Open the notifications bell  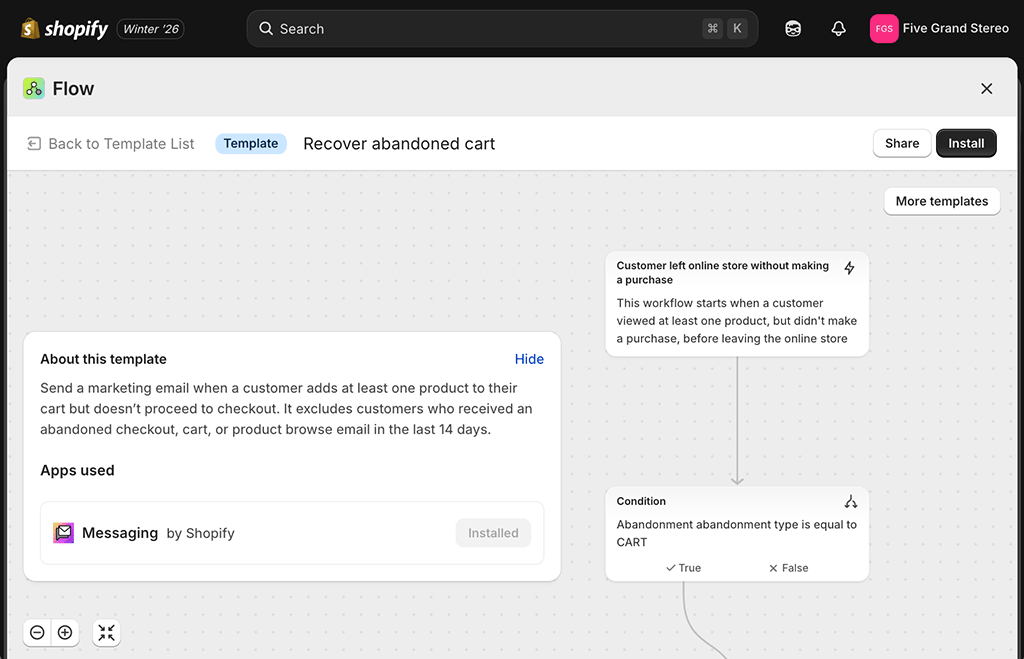point(839,28)
